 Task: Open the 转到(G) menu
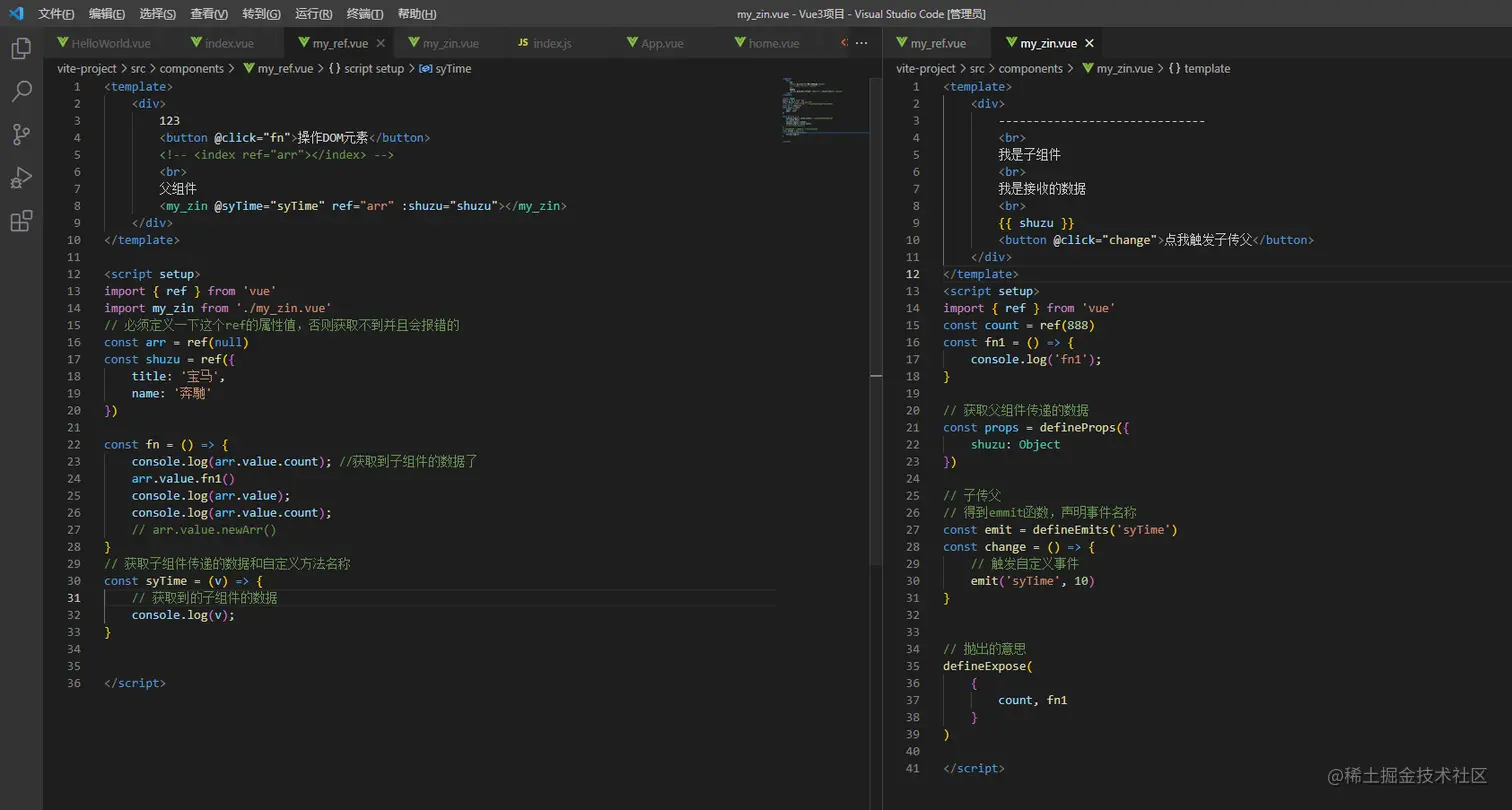click(x=261, y=14)
